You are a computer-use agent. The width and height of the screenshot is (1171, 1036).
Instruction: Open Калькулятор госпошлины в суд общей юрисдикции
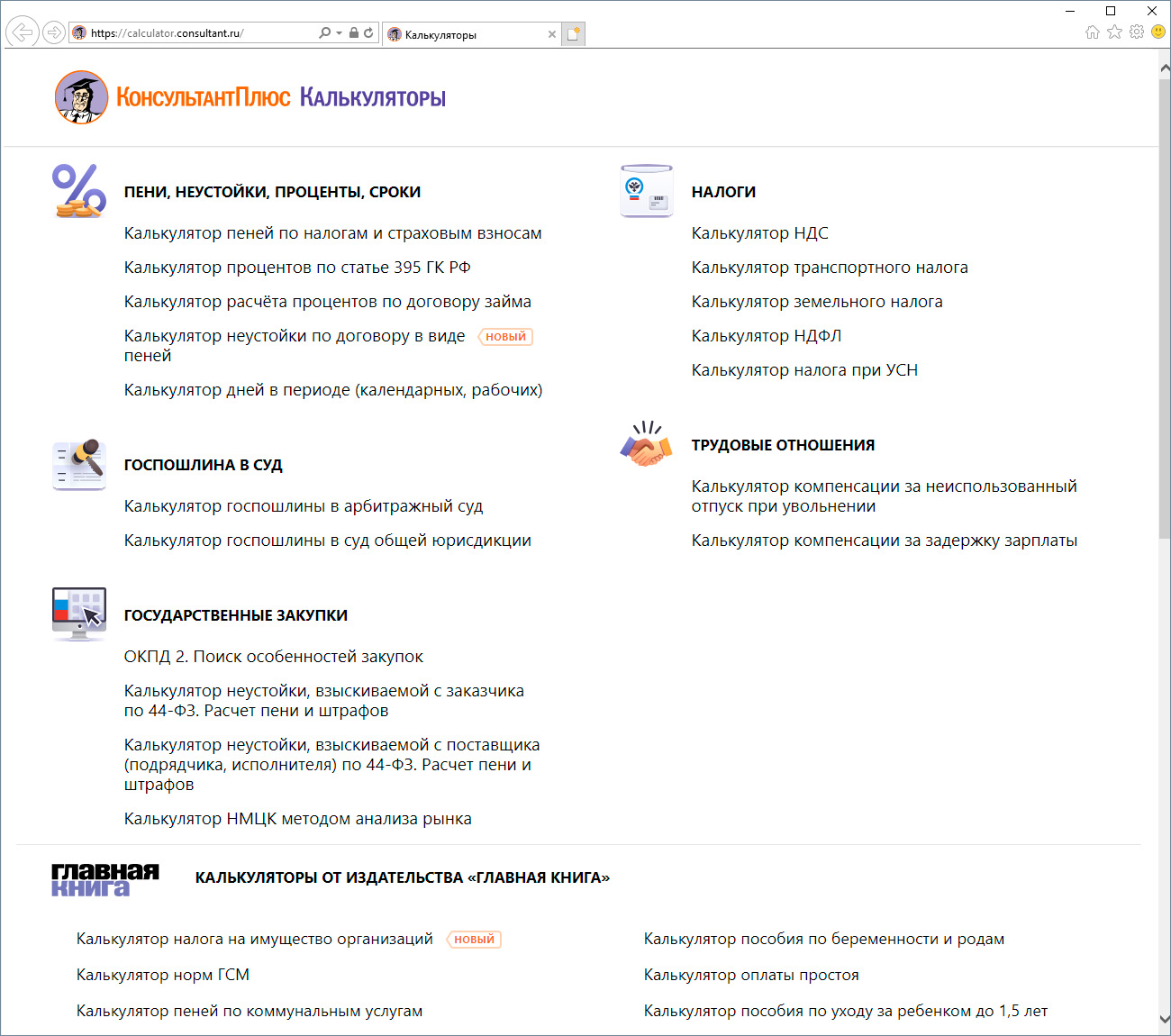(327, 541)
